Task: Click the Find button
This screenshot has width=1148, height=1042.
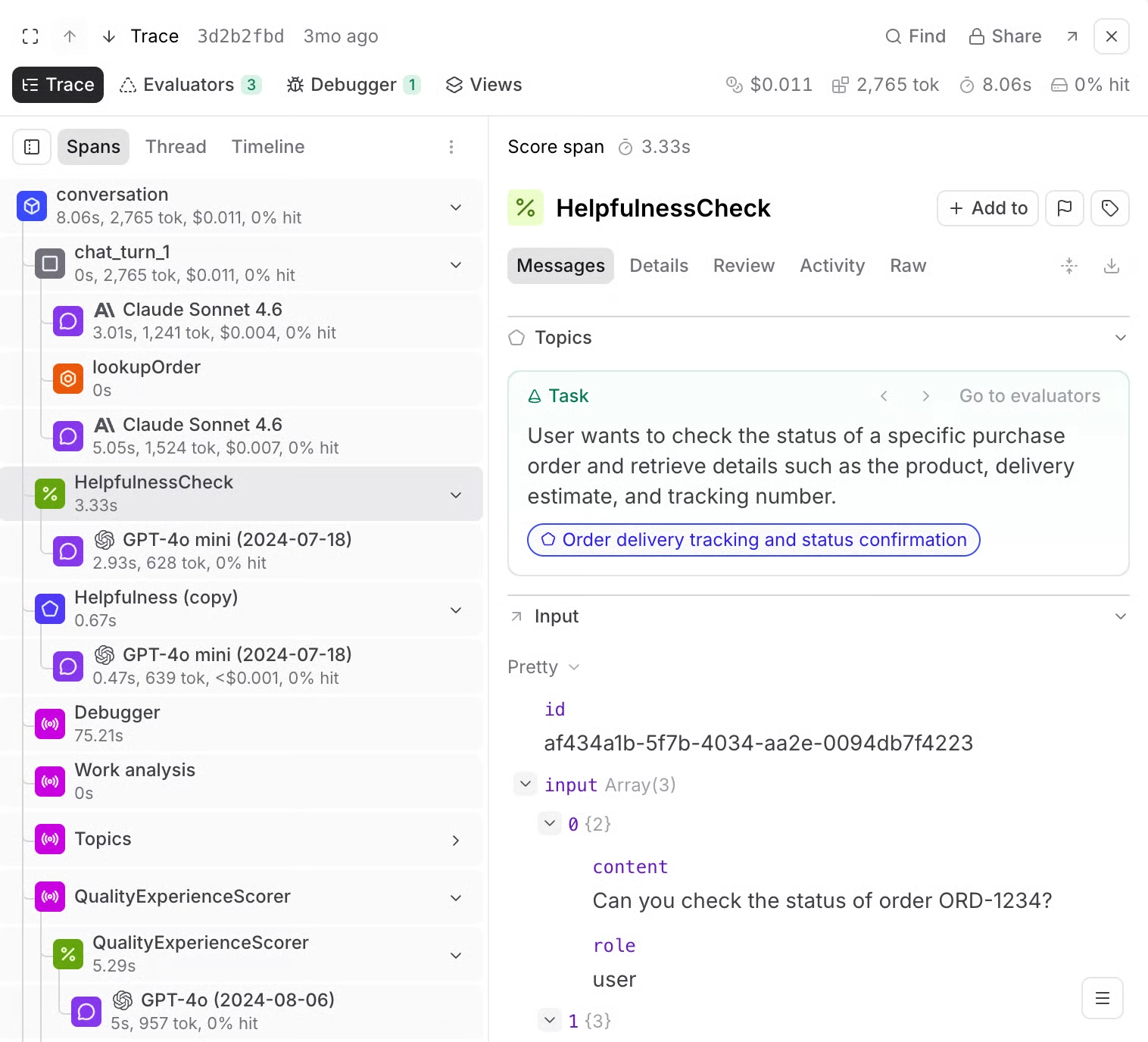Action: (x=916, y=36)
